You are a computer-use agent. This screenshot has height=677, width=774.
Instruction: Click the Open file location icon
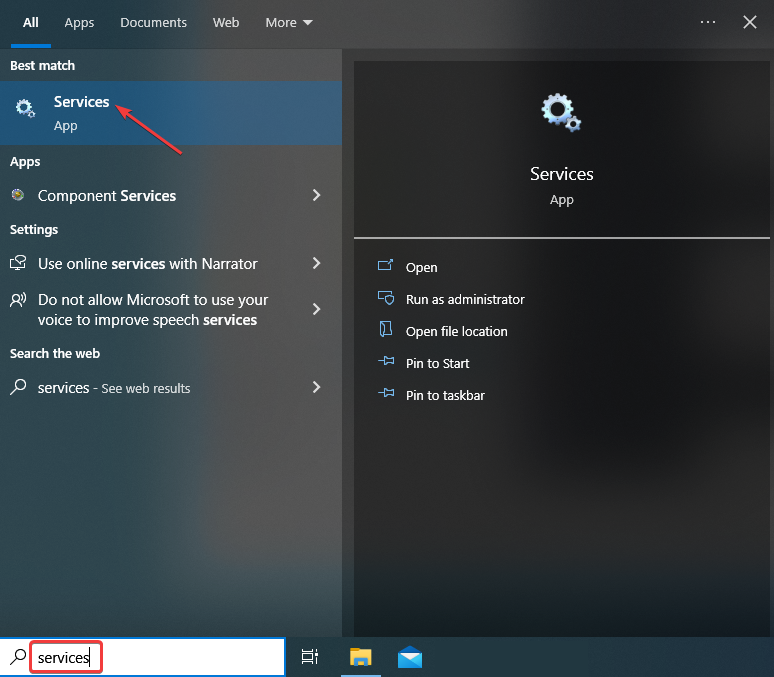pyautogui.click(x=386, y=329)
